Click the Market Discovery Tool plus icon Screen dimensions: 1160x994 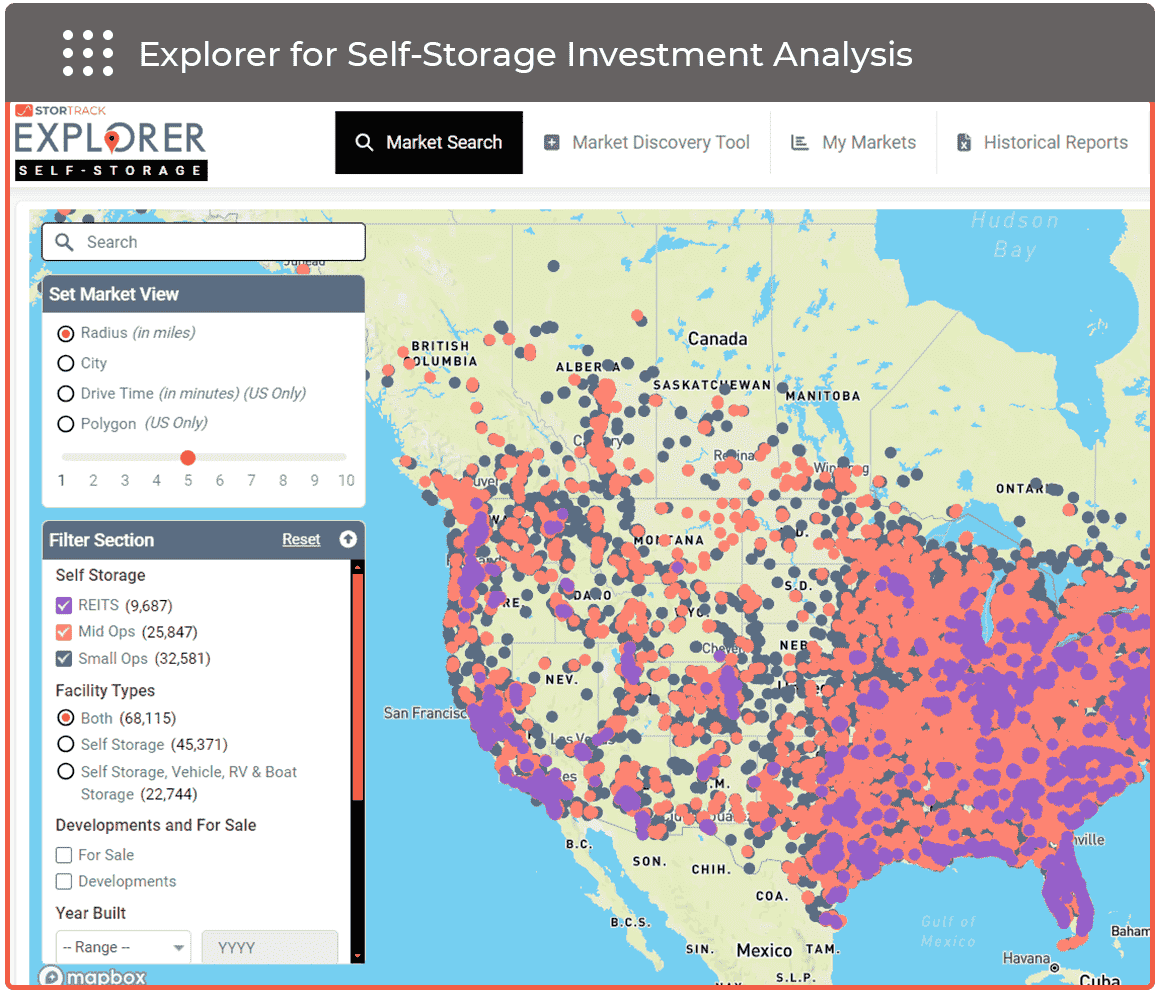(x=551, y=142)
